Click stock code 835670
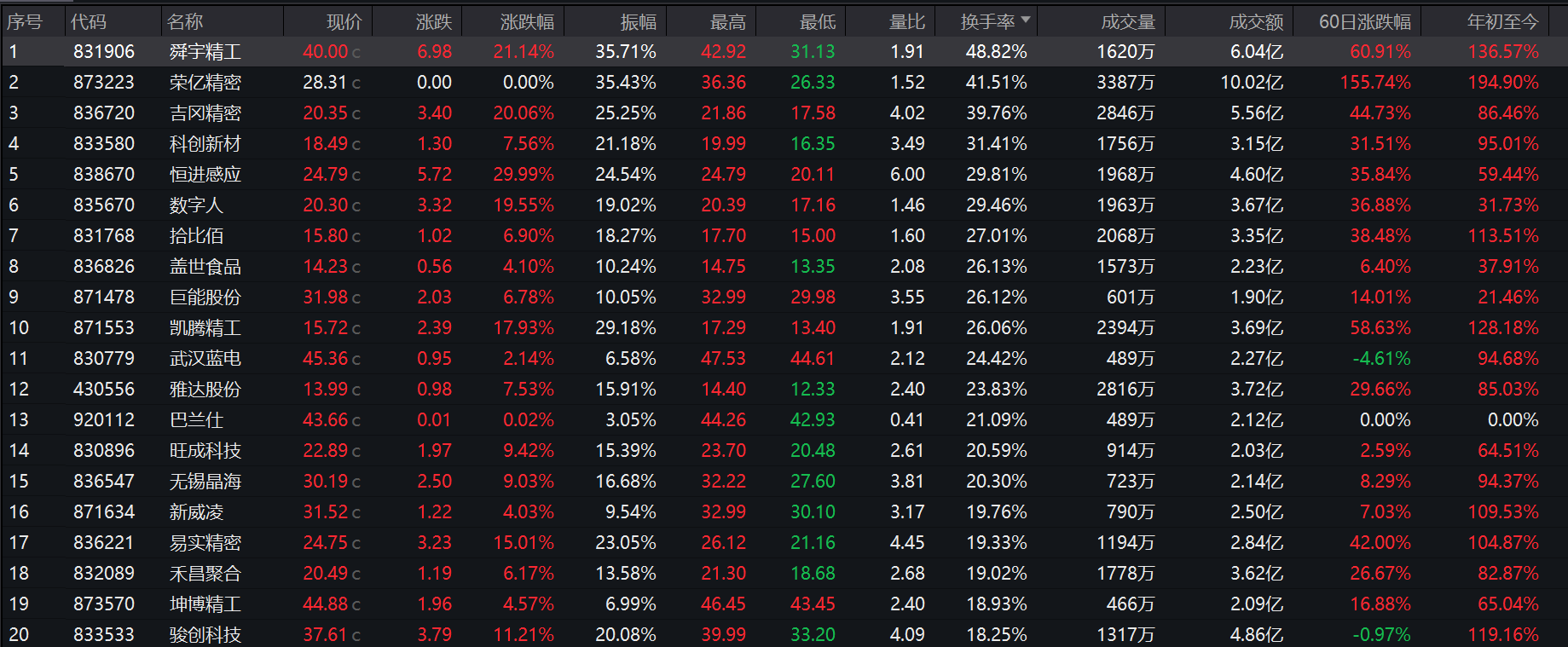Viewport: 1568px width, 647px height. coord(104,205)
